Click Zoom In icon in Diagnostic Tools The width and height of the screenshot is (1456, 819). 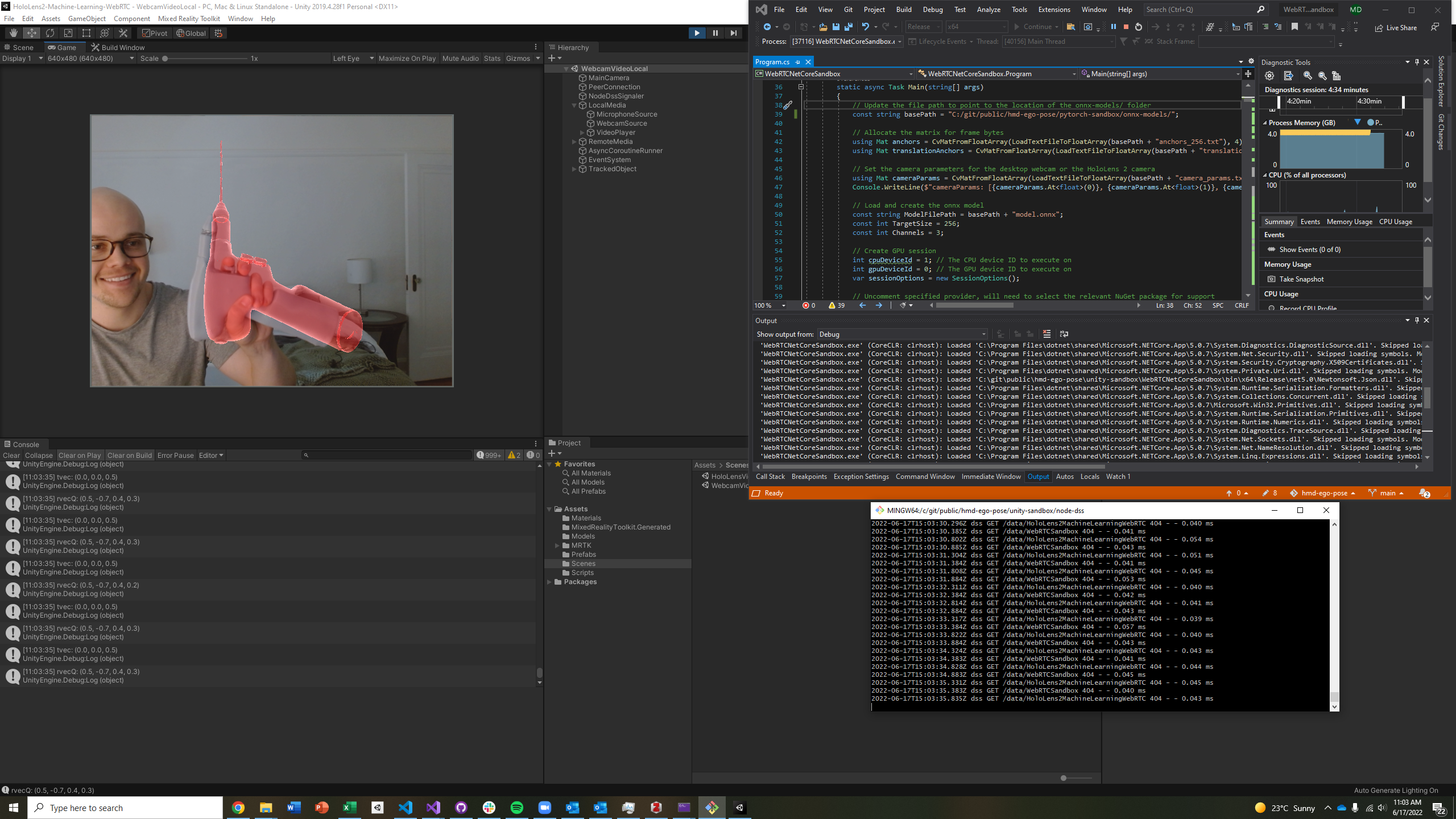click(x=1308, y=76)
